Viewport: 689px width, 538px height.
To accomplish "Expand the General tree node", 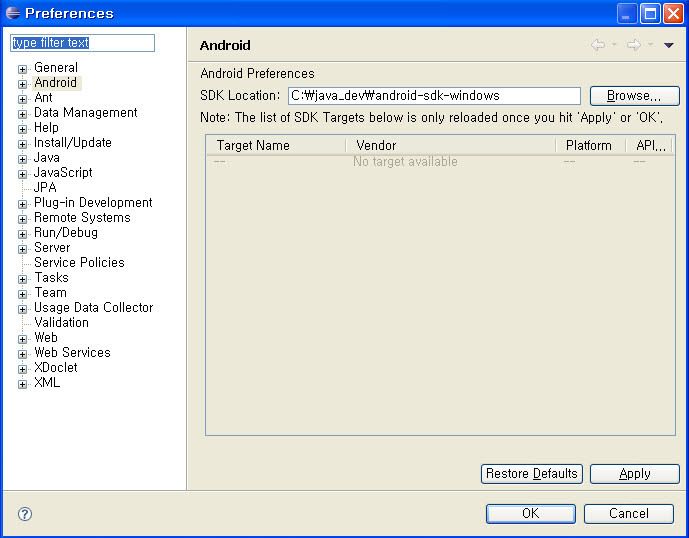I will pyautogui.click(x=22, y=69).
